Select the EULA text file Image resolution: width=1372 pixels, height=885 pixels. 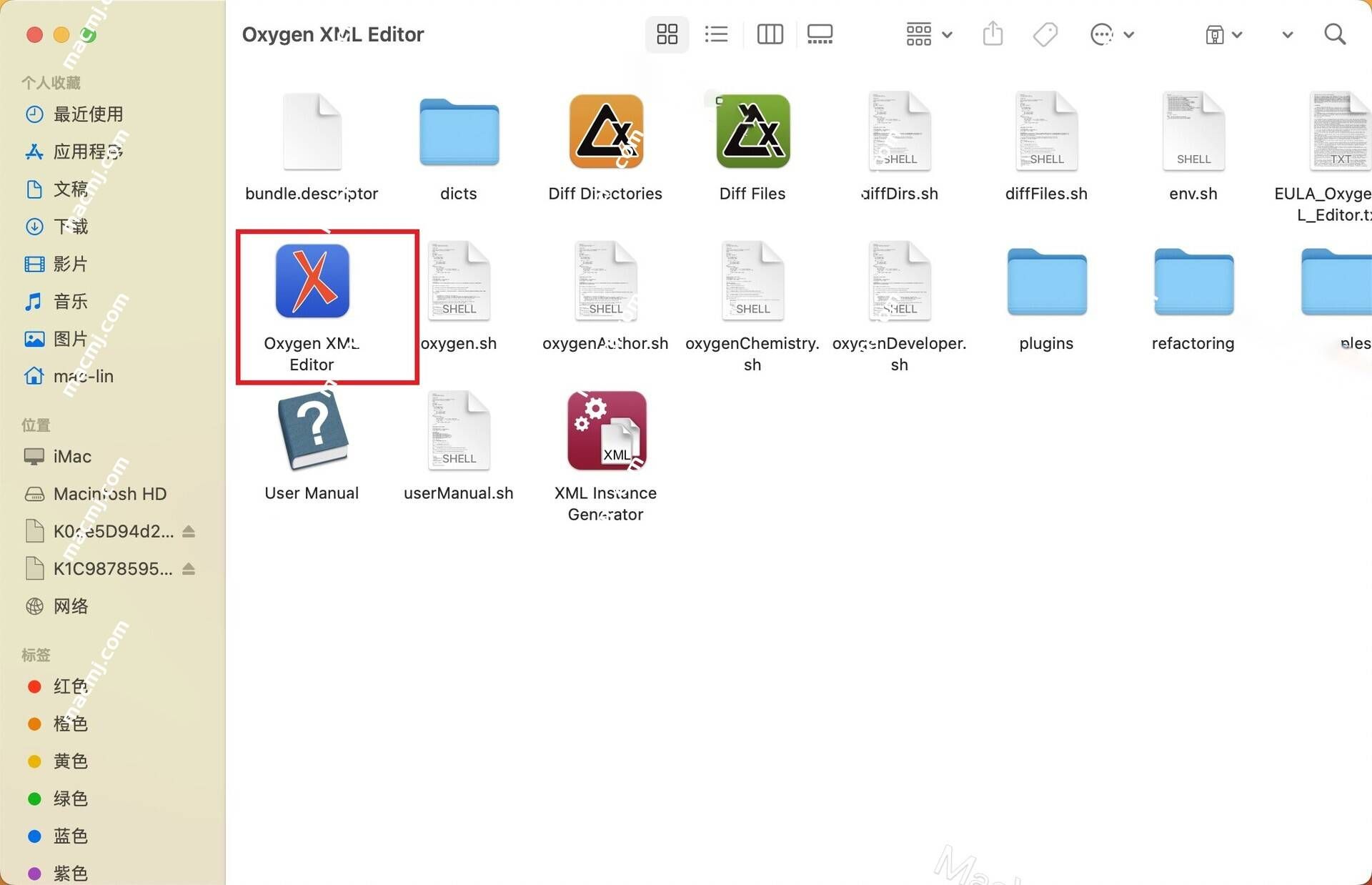point(1341,132)
